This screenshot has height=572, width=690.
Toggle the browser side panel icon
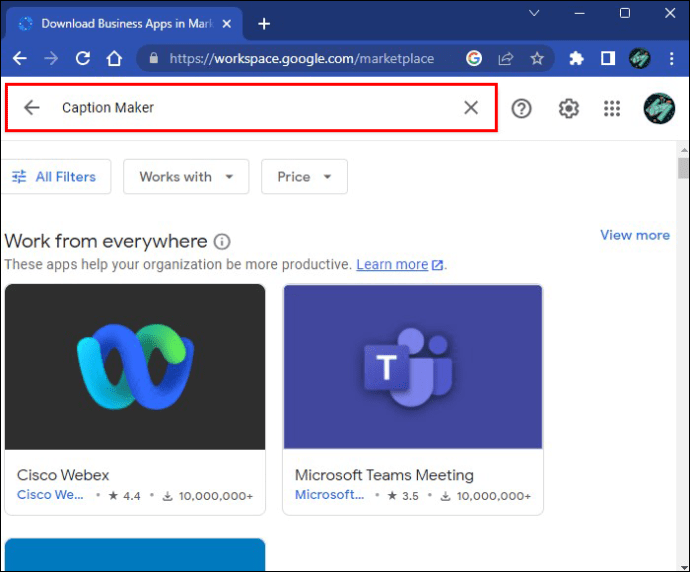point(608,58)
